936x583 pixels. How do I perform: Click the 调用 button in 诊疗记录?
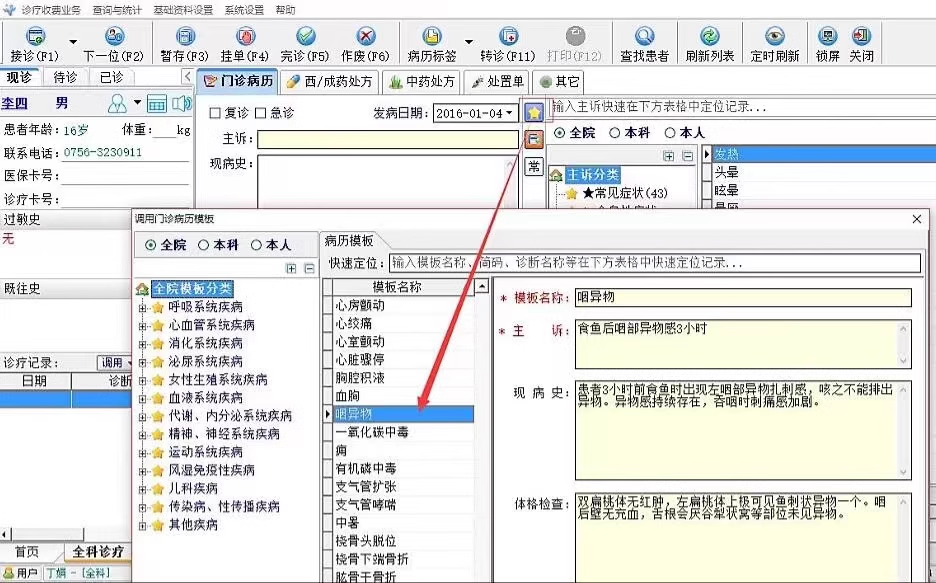point(115,362)
